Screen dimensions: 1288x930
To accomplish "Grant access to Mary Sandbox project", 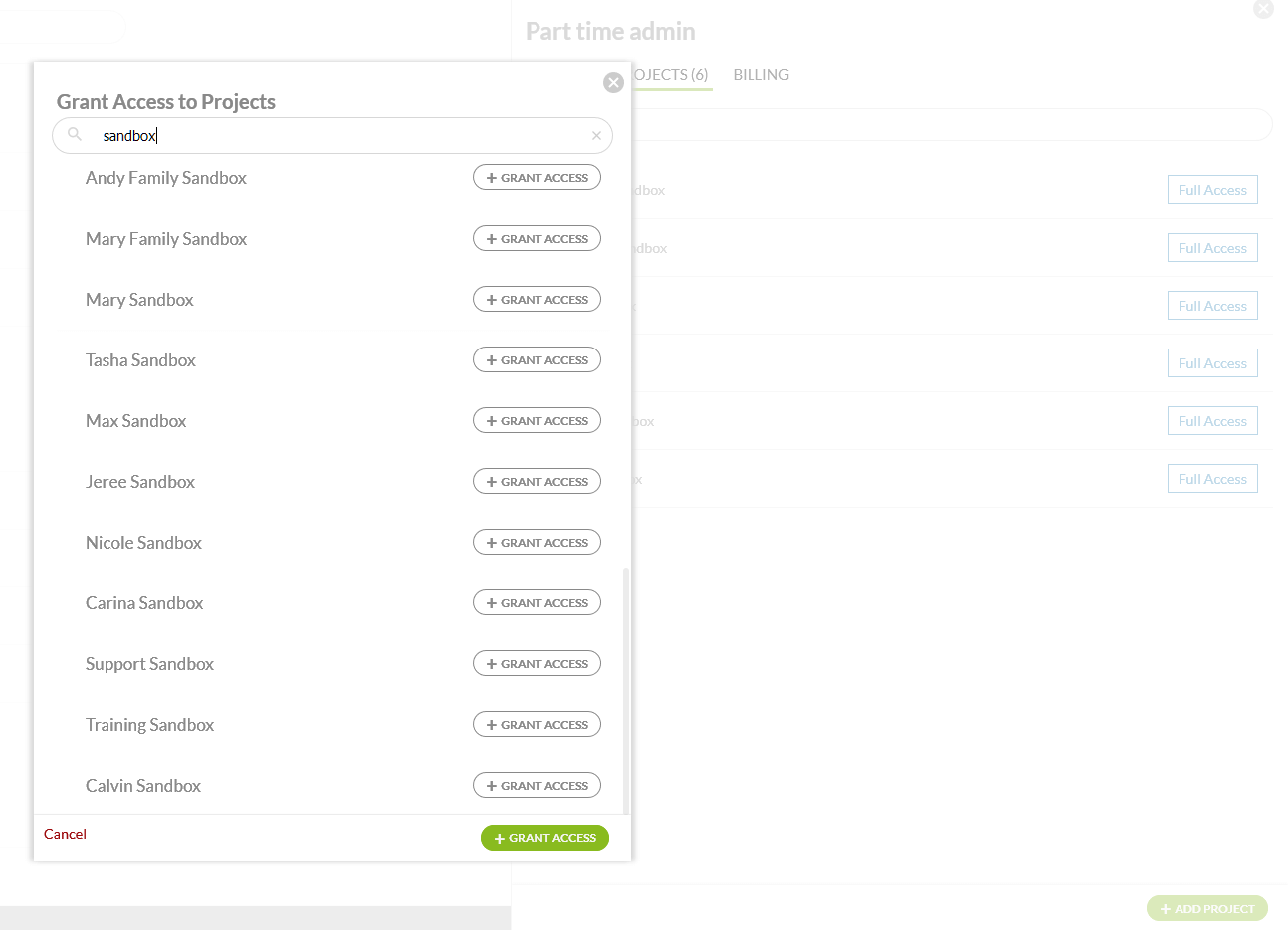I will pos(537,300).
